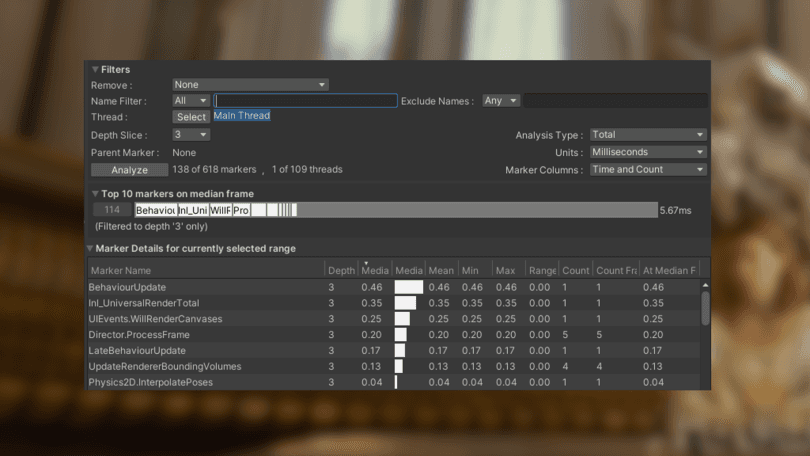Open the Name Filter All dropdown

point(191,101)
